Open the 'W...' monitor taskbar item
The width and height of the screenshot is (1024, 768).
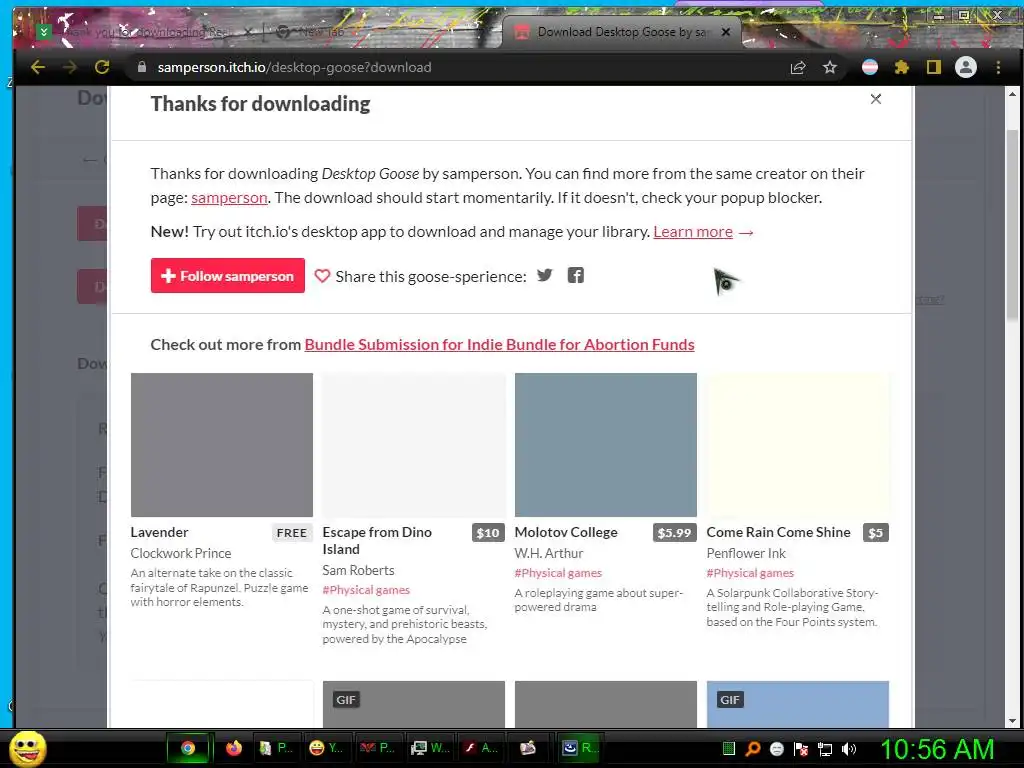430,748
